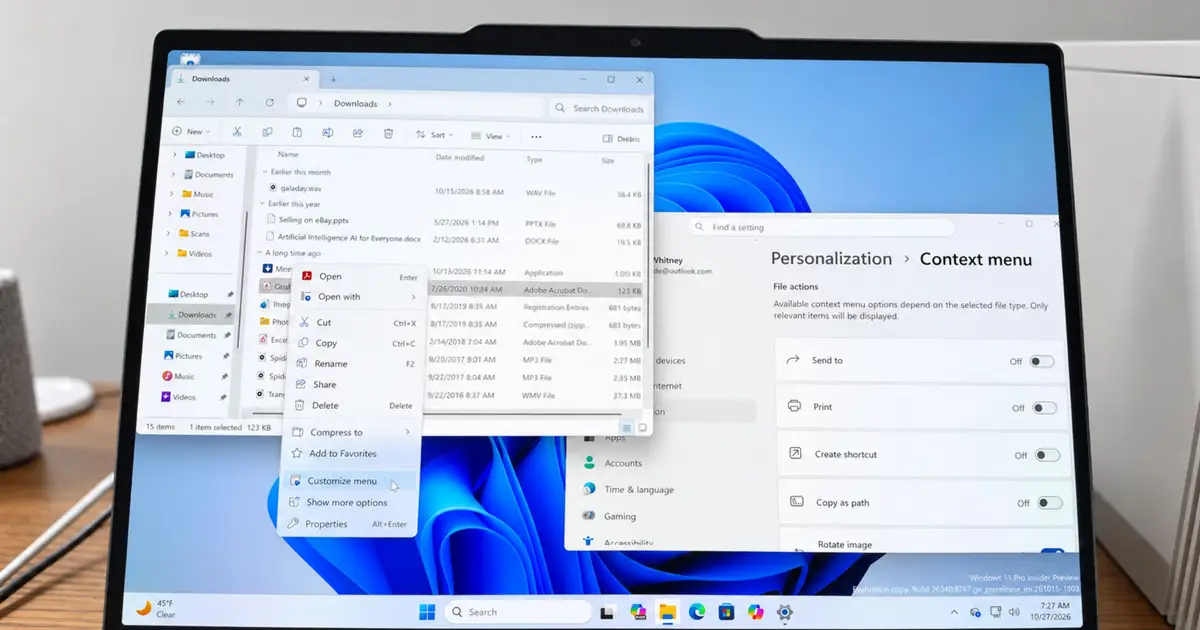Screen dimensions: 1200x630
Task: Collapse the A long time ago group
Action: 261,253
